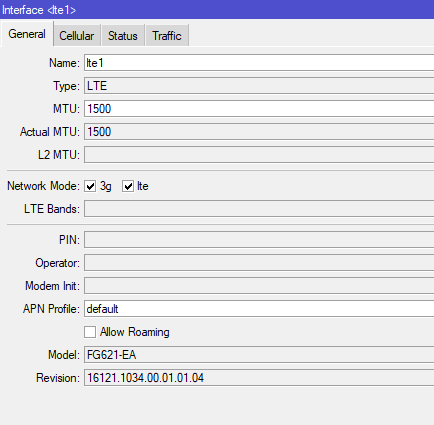Click the PIN input field
The image size is (434, 425).
click(x=259, y=240)
